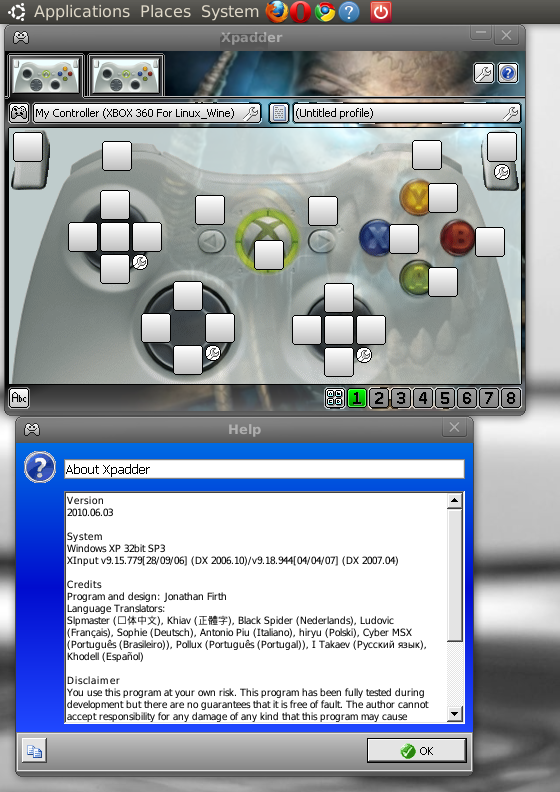
Task: Click the Ubuntu logo in top panel
Action: 17,12
